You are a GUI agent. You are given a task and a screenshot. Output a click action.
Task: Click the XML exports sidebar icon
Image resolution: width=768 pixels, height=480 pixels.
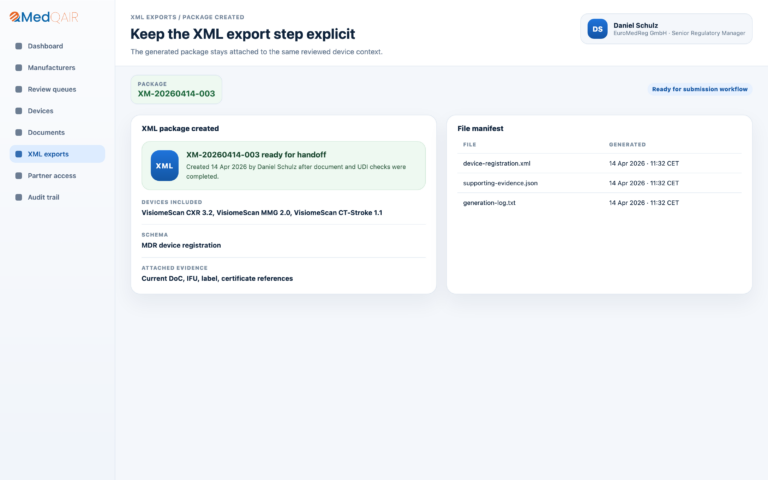click(19, 154)
